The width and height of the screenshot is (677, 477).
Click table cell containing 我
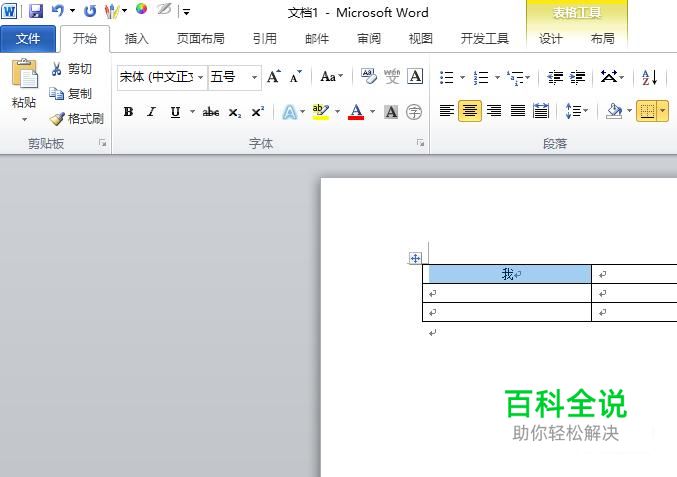(x=507, y=274)
